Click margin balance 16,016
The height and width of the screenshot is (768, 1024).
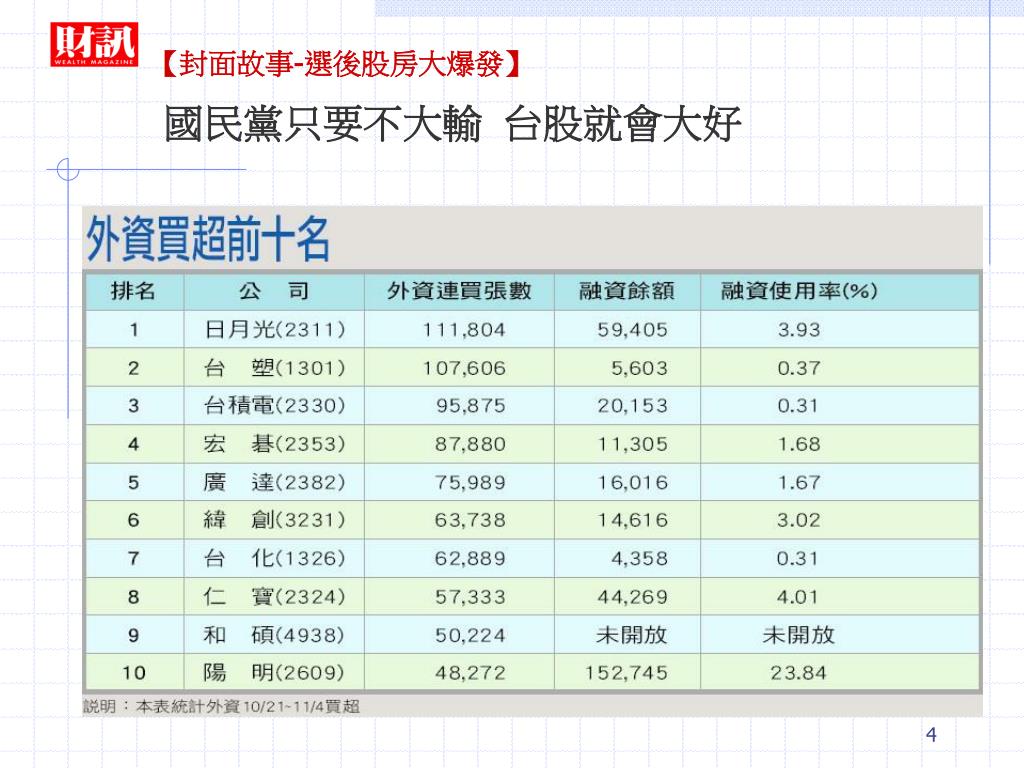click(x=633, y=483)
